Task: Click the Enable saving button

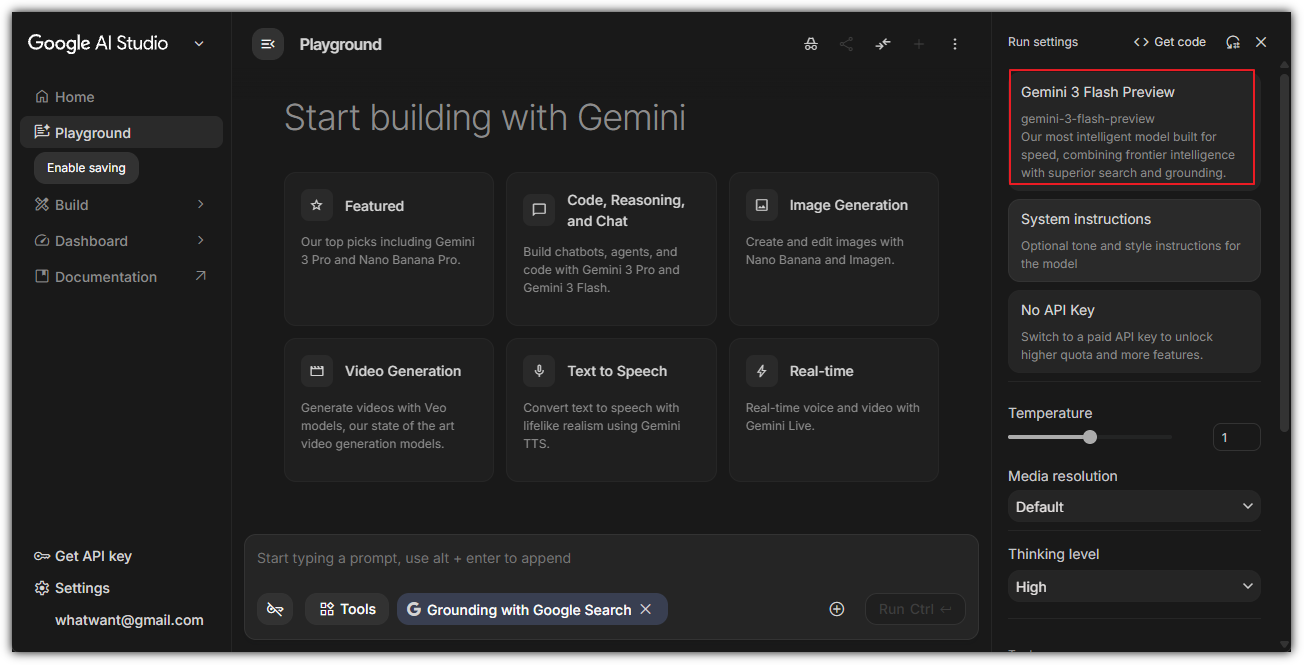Action: point(86,168)
